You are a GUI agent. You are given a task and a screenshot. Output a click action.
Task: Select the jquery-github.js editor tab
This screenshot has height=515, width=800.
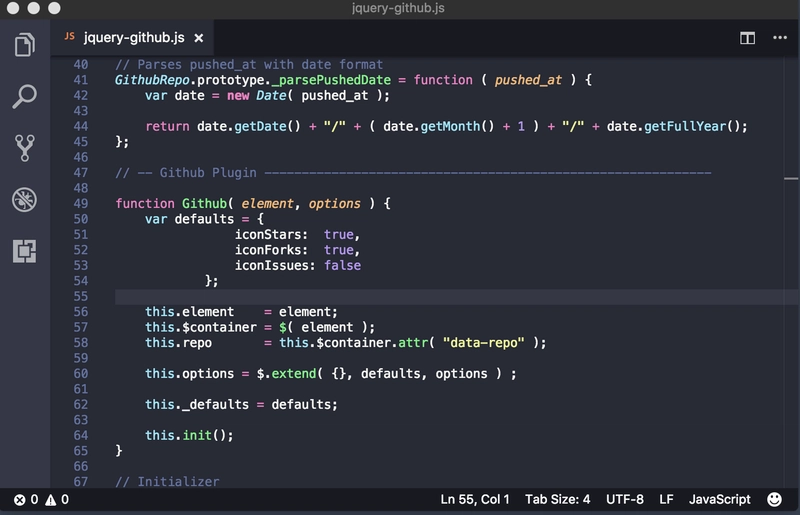[x=132, y=38]
